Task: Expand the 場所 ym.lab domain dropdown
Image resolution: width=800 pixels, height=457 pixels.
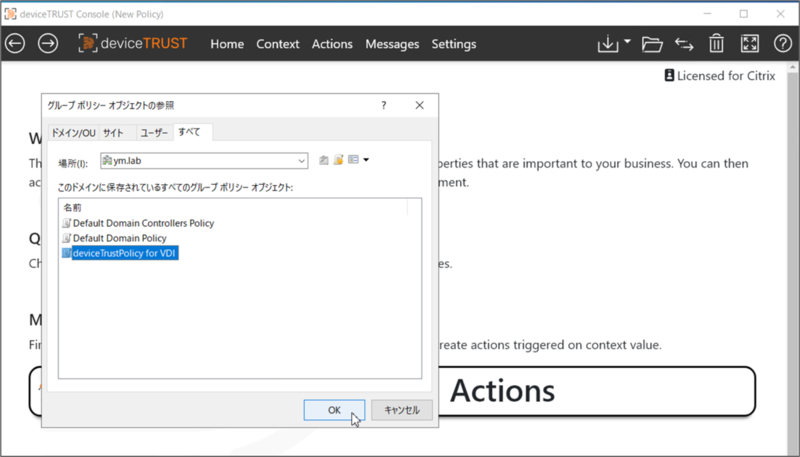Action: 302,161
